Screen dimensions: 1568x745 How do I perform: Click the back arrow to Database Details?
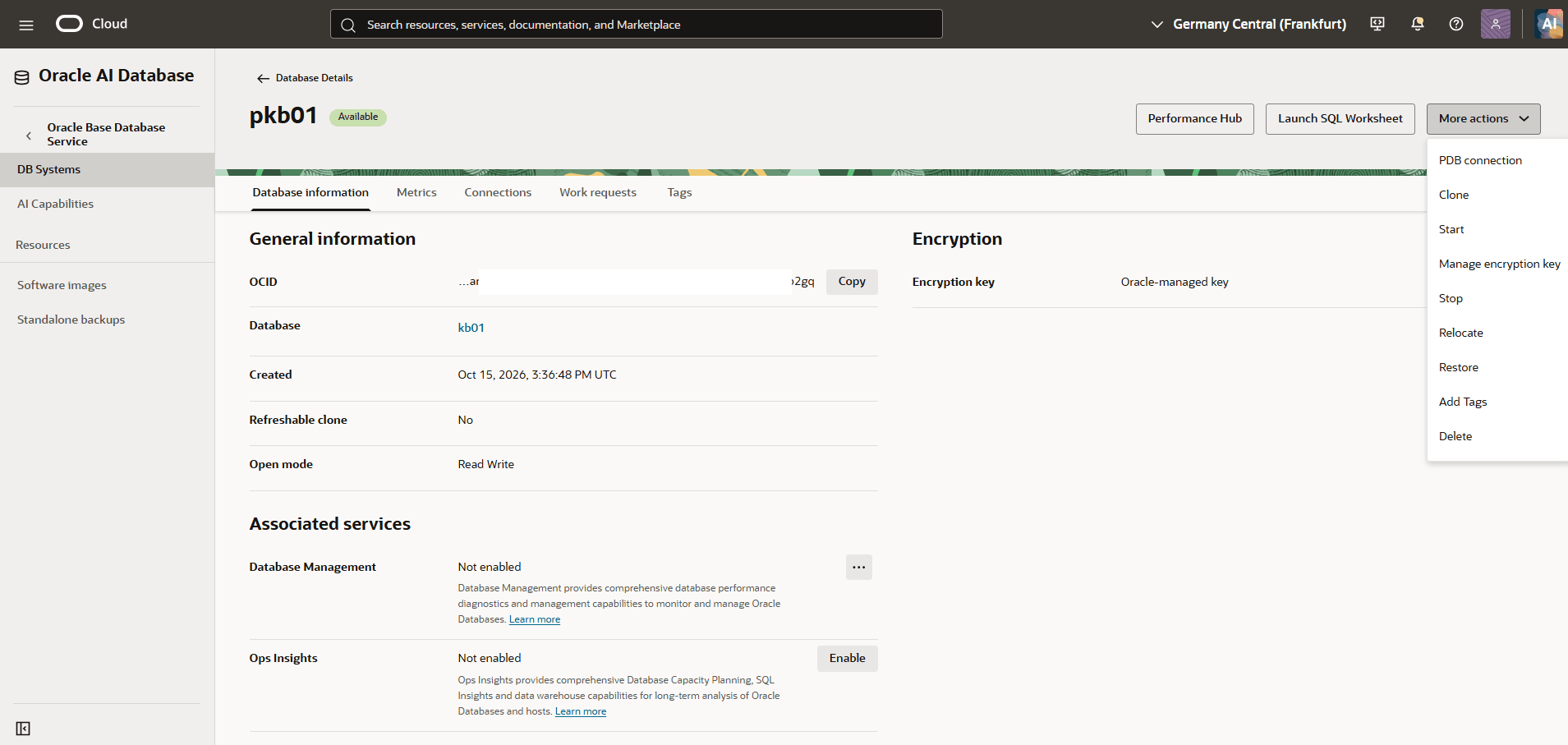[263, 78]
